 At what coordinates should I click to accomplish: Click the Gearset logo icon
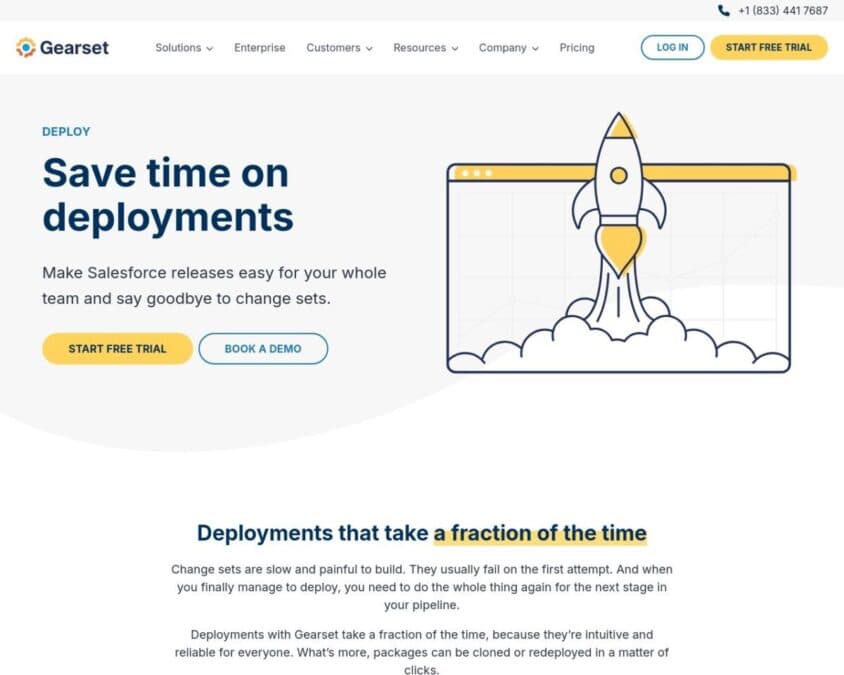[x=25, y=47]
